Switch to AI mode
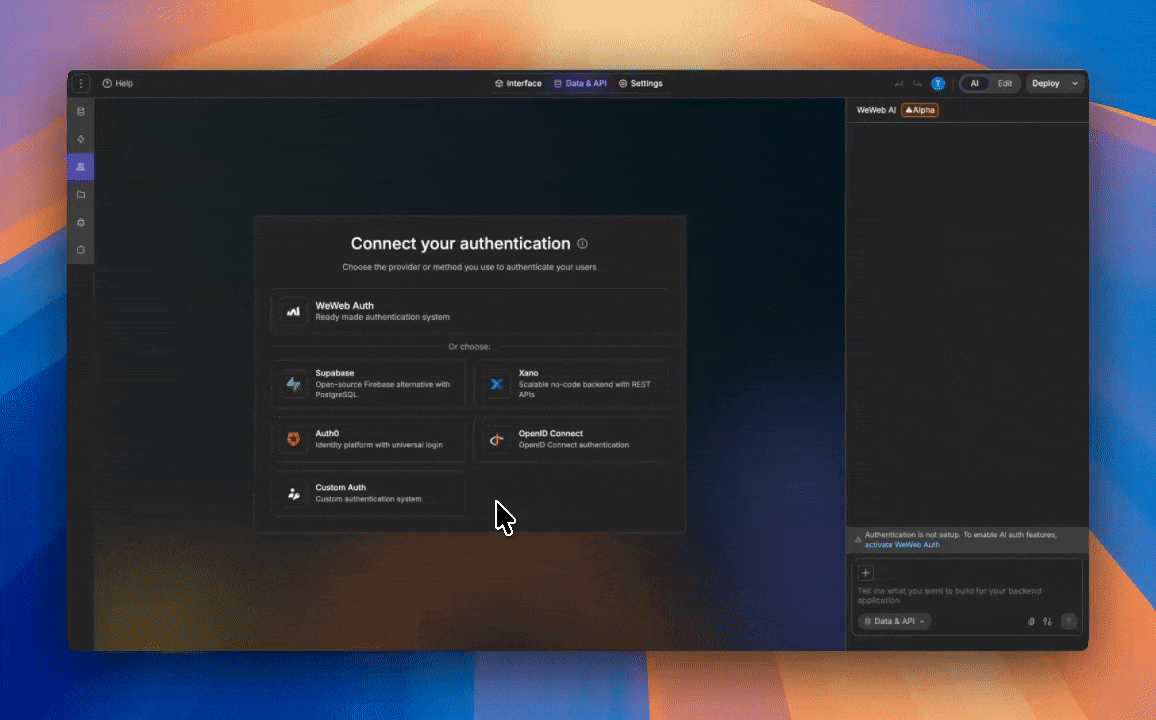Image resolution: width=1156 pixels, height=720 pixels. pyautogui.click(x=974, y=83)
